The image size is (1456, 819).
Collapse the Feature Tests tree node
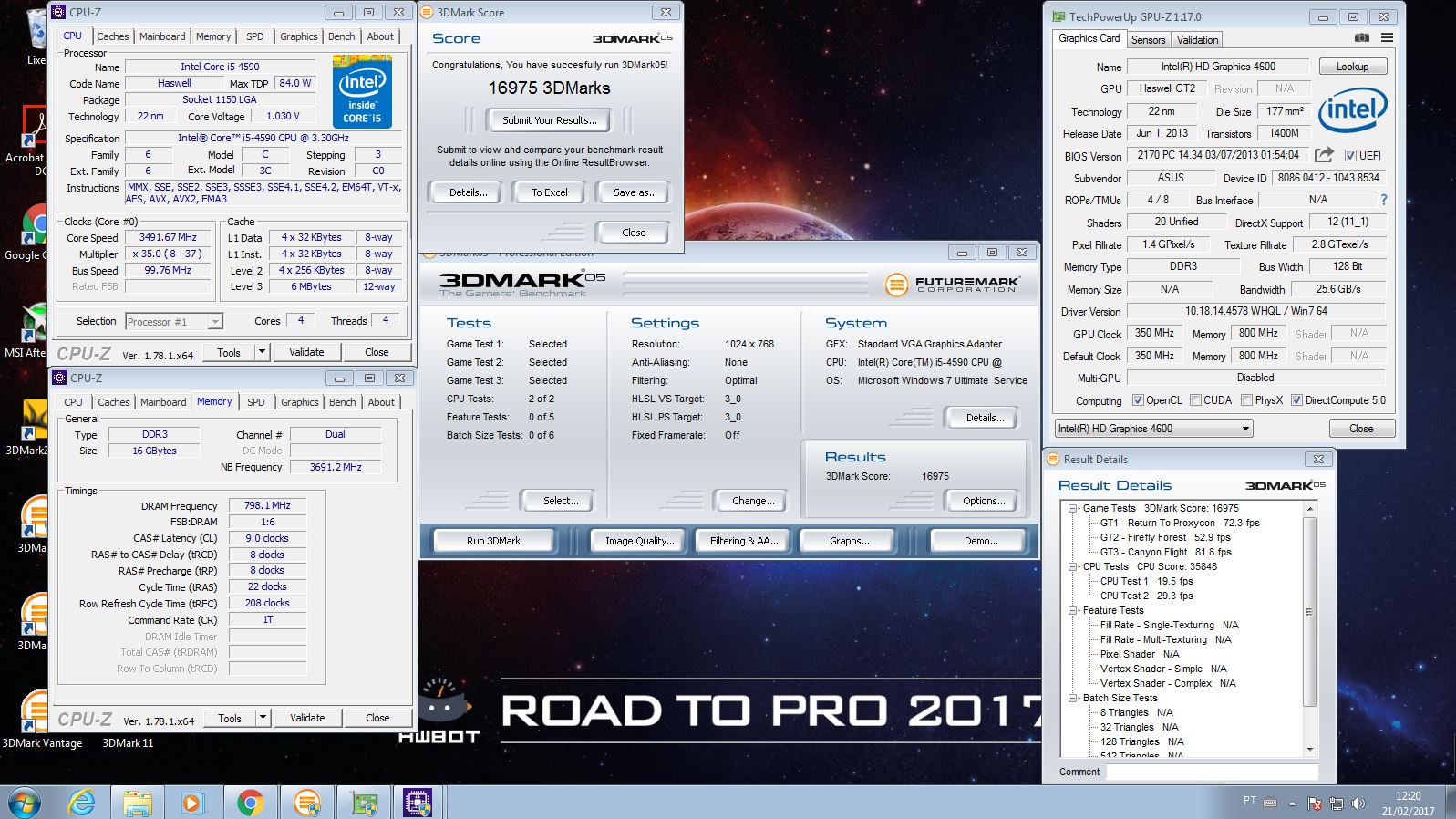pyautogui.click(x=1073, y=611)
